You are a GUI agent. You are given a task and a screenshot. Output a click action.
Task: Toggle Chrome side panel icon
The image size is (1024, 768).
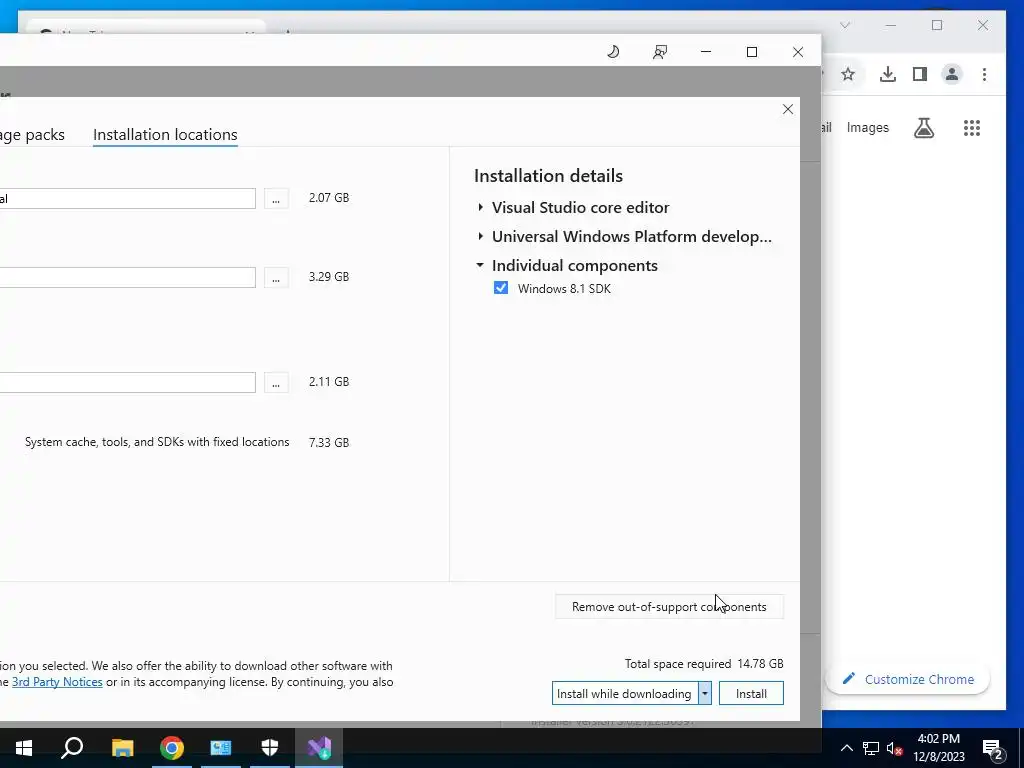click(920, 74)
